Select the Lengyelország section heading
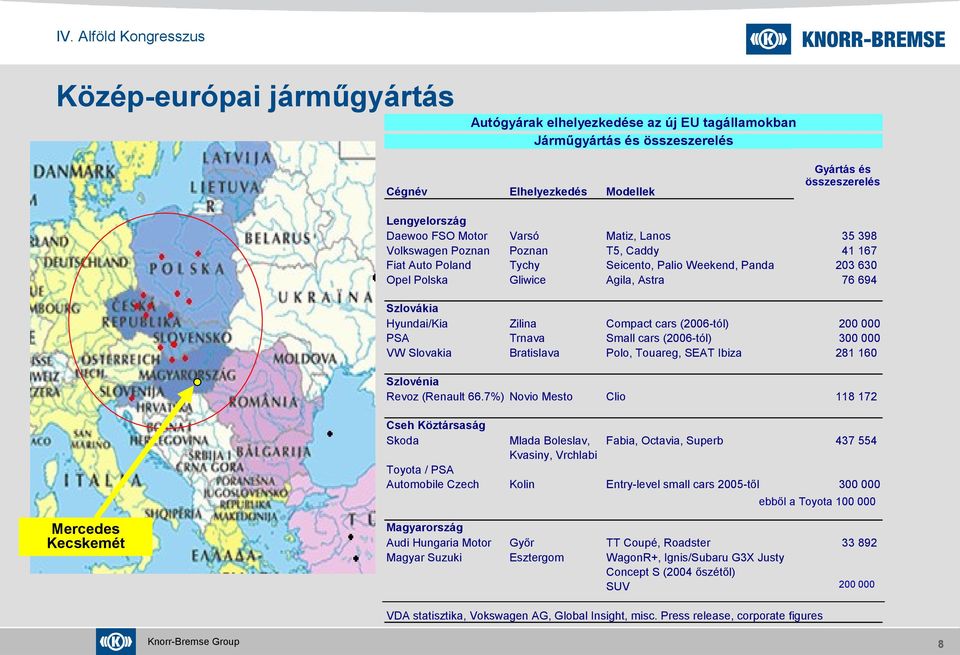 pyautogui.click(x=426, y=221)
